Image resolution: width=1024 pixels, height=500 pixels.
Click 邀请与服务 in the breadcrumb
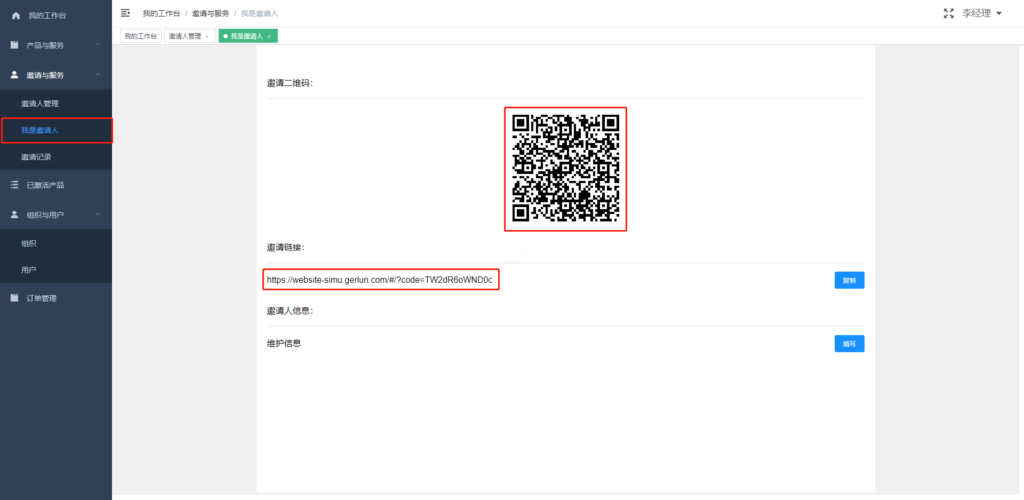210,13
